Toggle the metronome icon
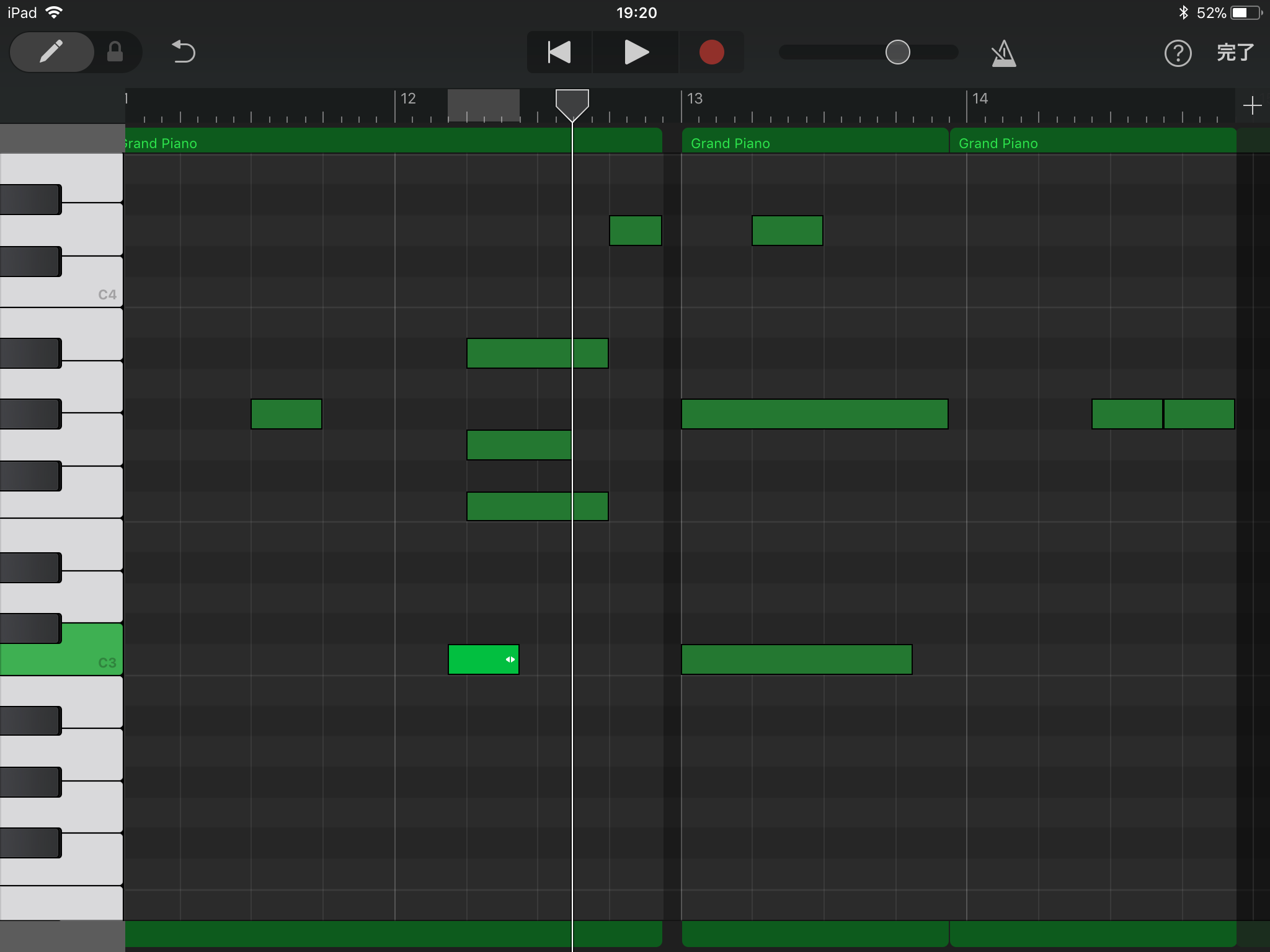This screenshot has width=1270, height=952. click(1003, 53)
